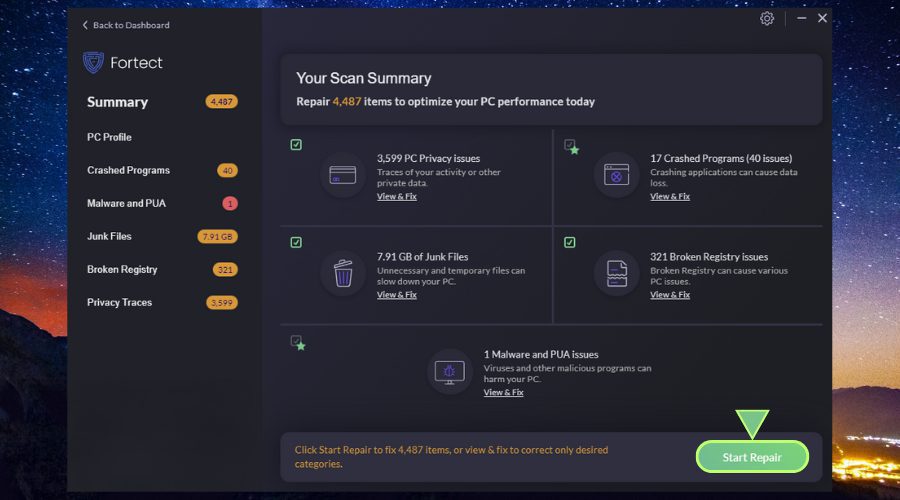Click the PC Privacy credit card icon
Screen dimensions: 900x500
tap(343, 176)
